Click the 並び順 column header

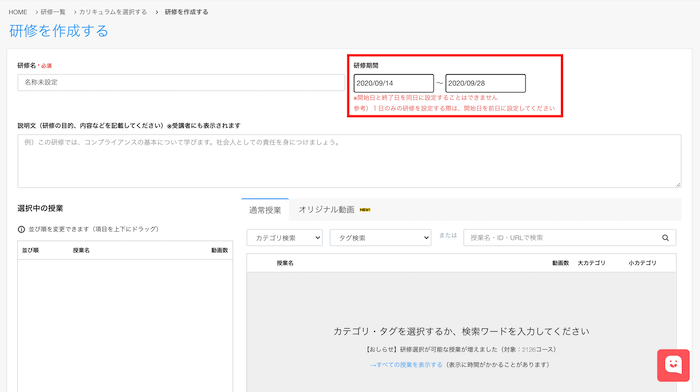[30, 250]
